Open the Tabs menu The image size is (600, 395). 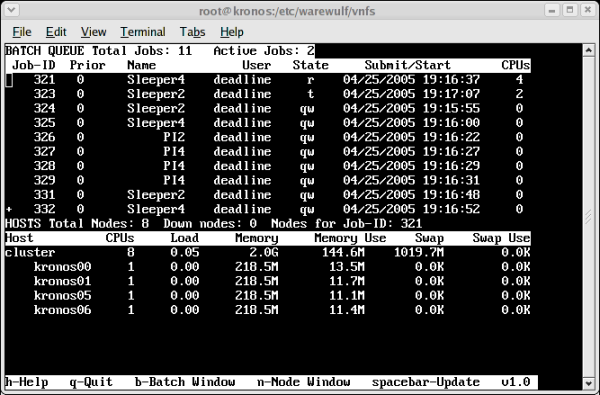click(192, 32)
